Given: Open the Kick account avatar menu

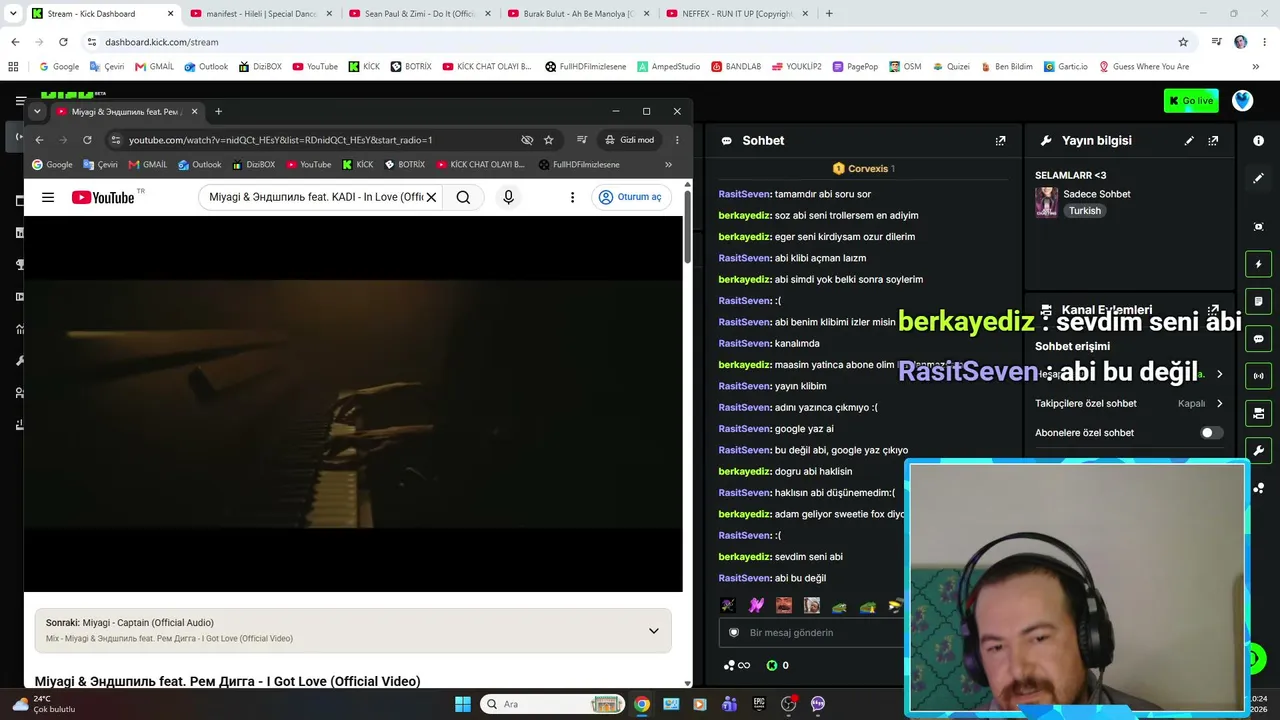Looking at the screenshot, I should (1242, 101).
